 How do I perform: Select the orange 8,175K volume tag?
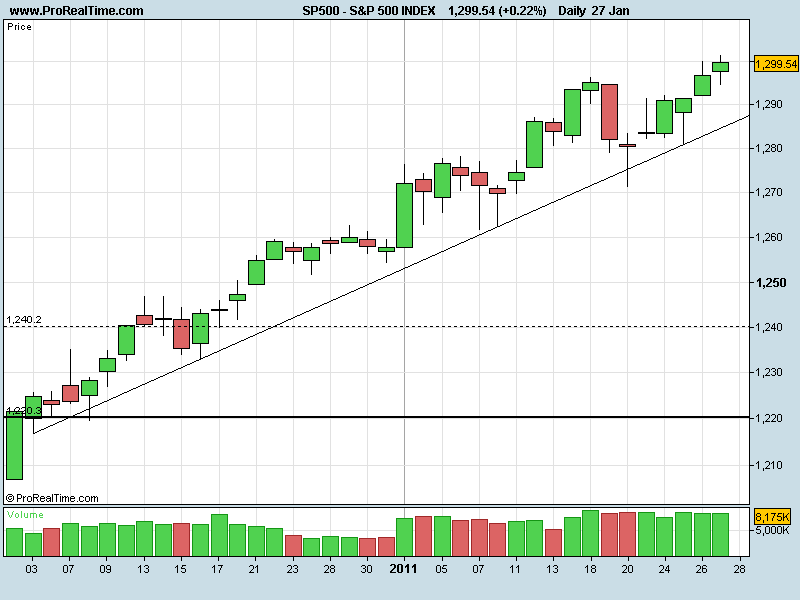pos(772,516)
